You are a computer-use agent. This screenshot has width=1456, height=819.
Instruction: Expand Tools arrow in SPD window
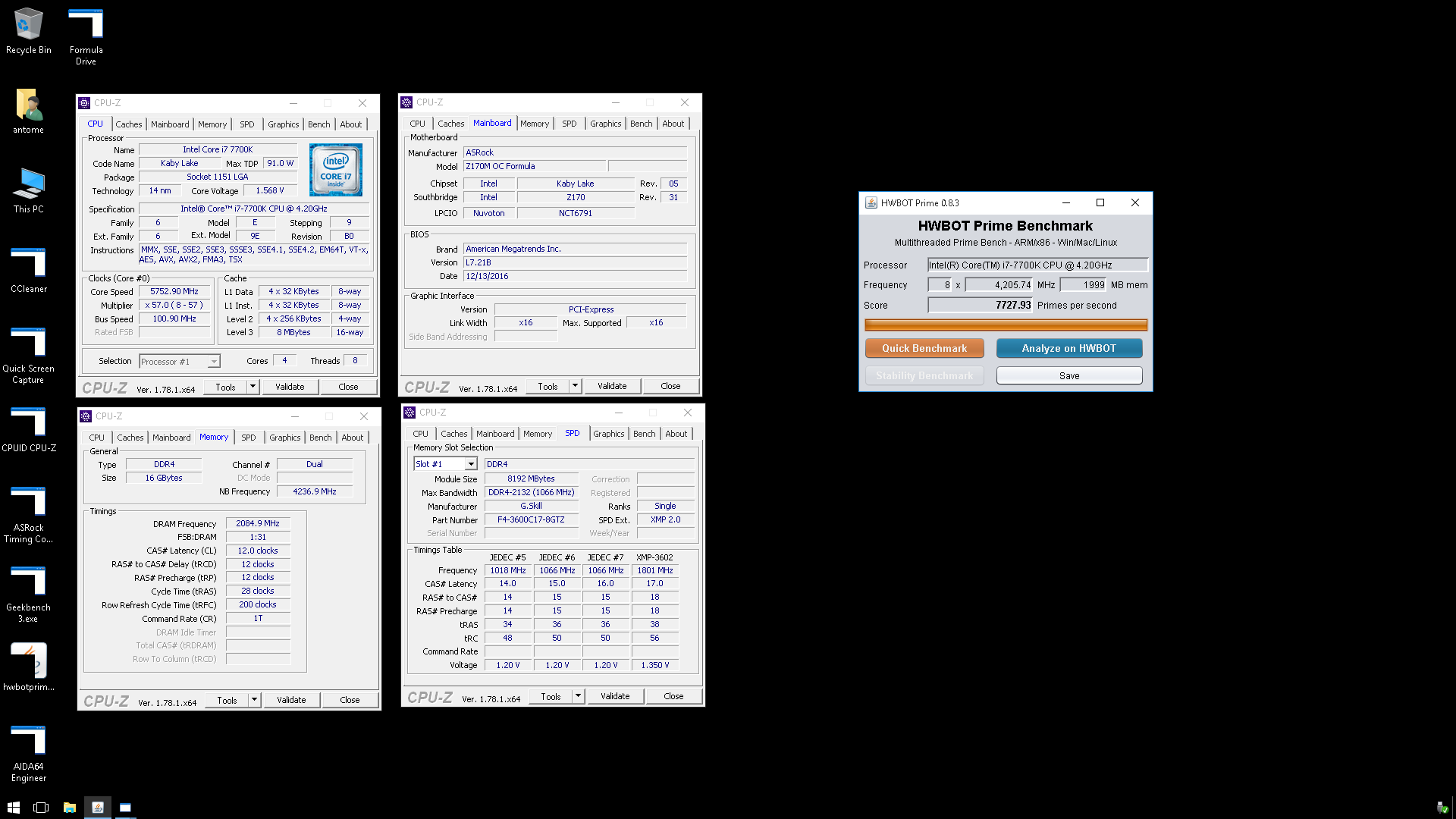coord(579,696)
